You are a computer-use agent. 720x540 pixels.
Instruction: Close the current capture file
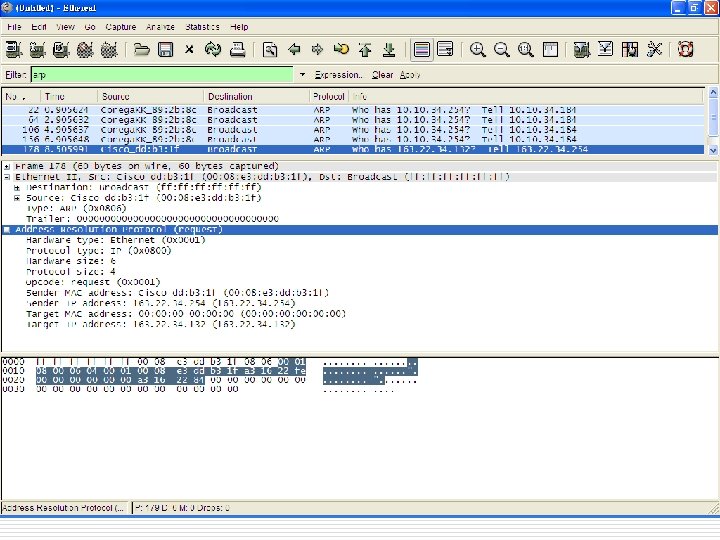(x=189, y=49)
